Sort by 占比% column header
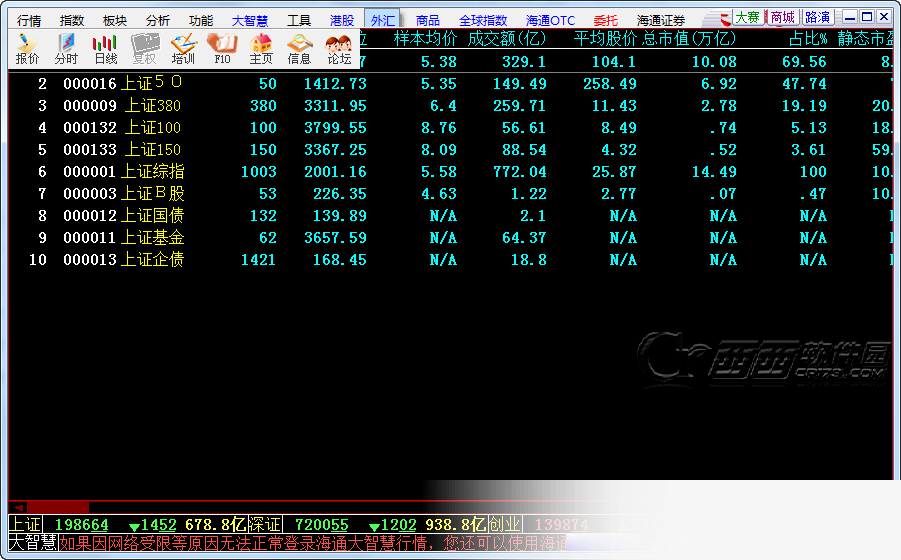 pyautogui.click(x=808, y=39)
